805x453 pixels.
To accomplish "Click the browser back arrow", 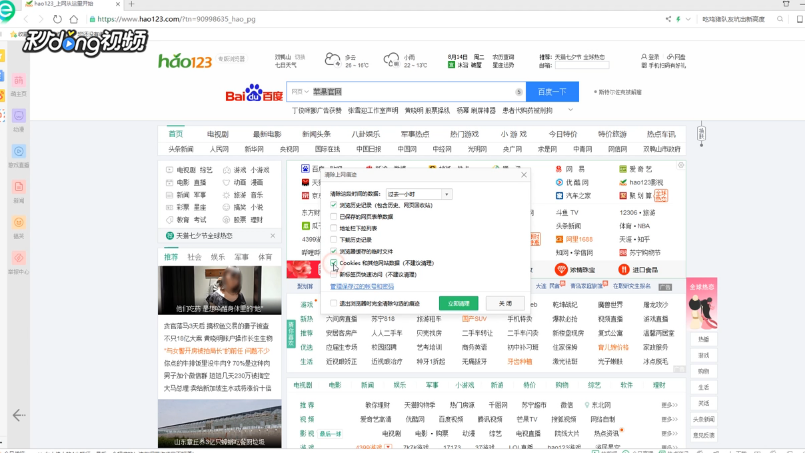I will [x=26, y=19].
